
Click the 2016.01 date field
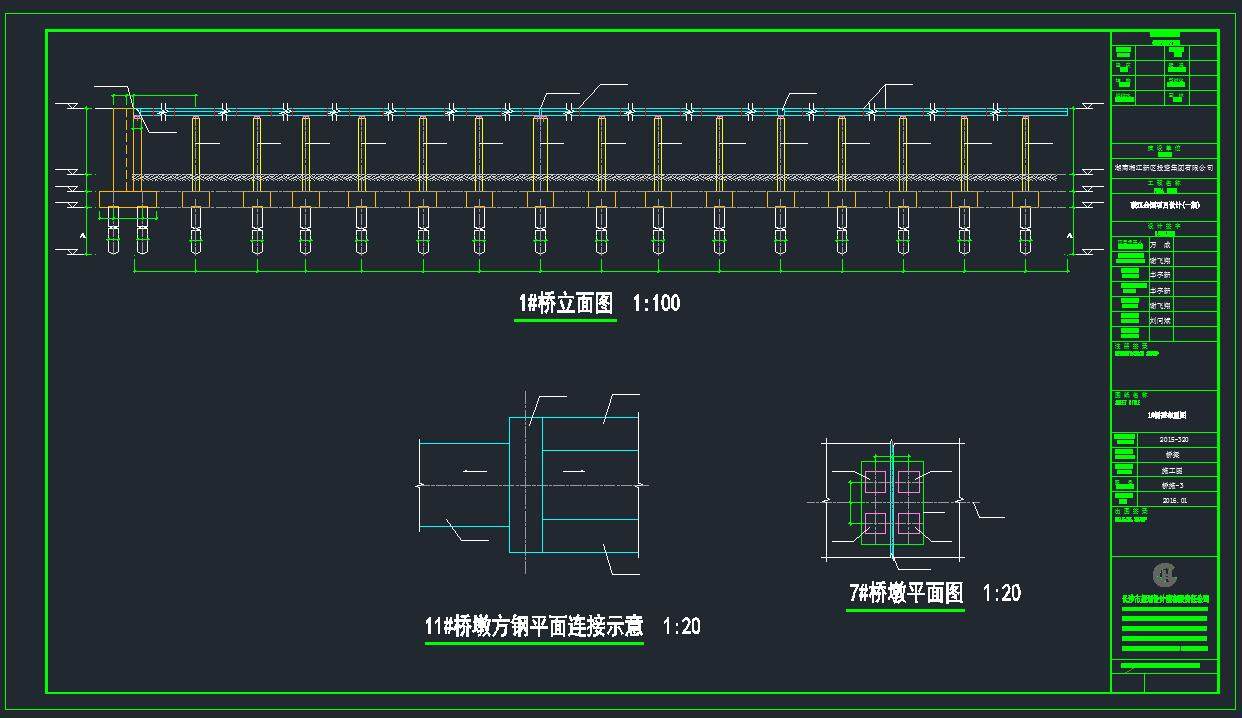1174,499
